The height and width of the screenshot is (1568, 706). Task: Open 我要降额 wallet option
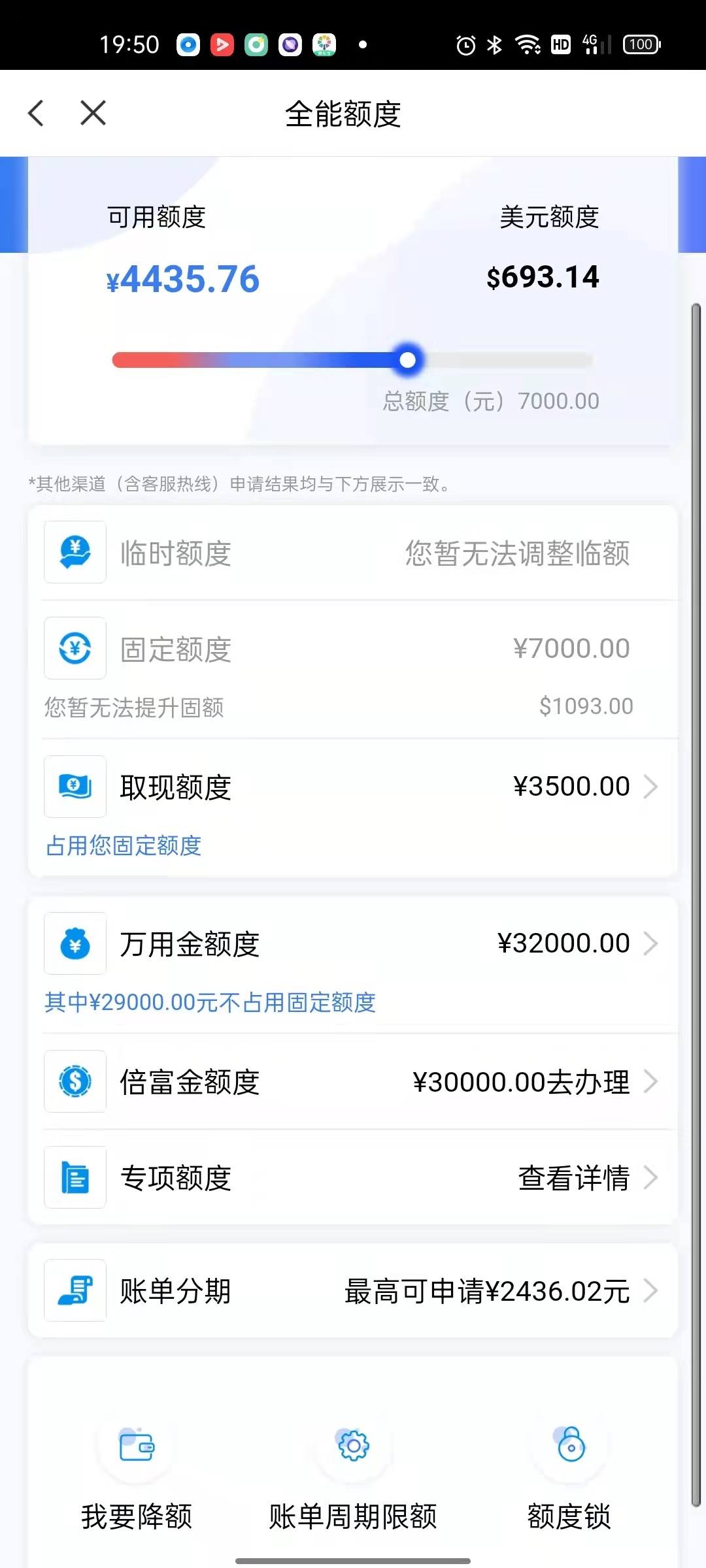click(x=137, y=1478)
